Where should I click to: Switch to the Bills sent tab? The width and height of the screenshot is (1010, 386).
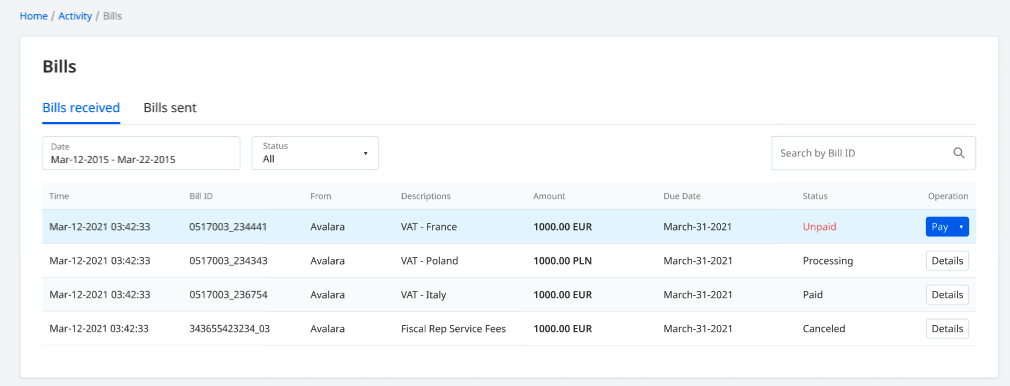(x=170, y=108)
